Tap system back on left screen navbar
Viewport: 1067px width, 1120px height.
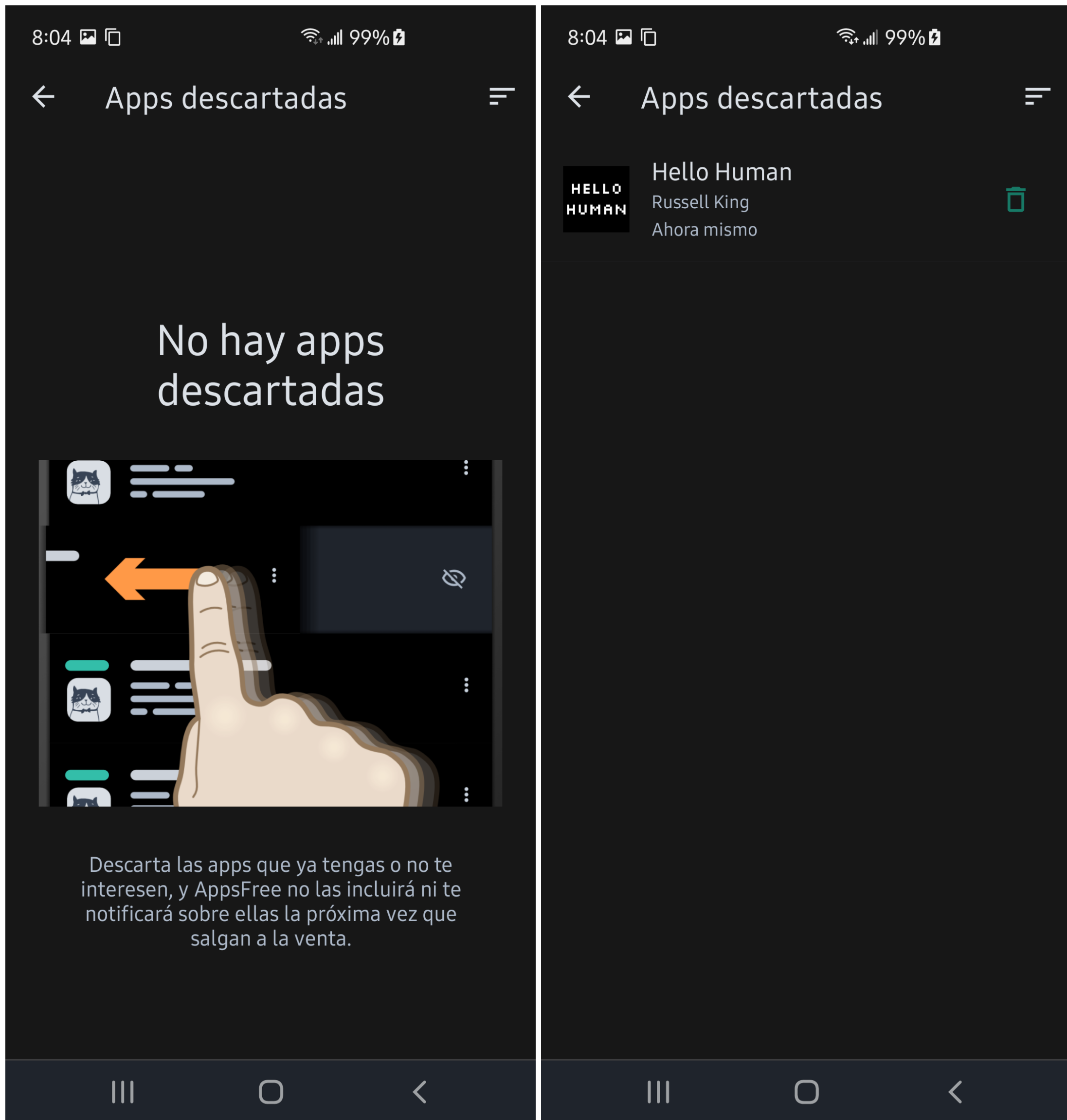click(420, 1092)
